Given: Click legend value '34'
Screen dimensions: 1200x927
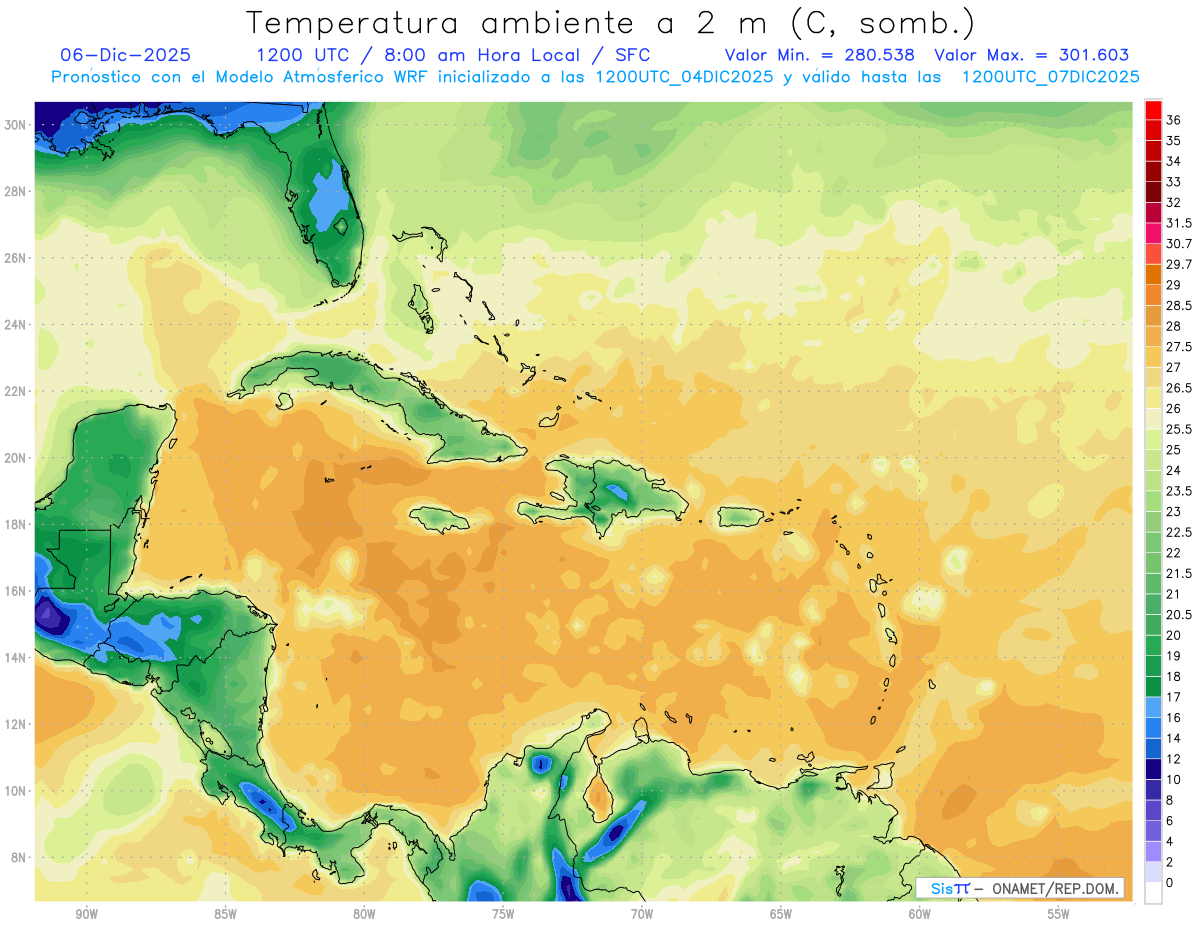Looking at the screenshot, I should (1174, 161).
